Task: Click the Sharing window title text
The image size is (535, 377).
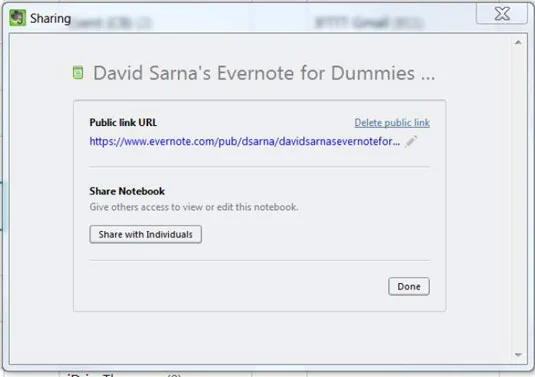Action: [50, 18]
